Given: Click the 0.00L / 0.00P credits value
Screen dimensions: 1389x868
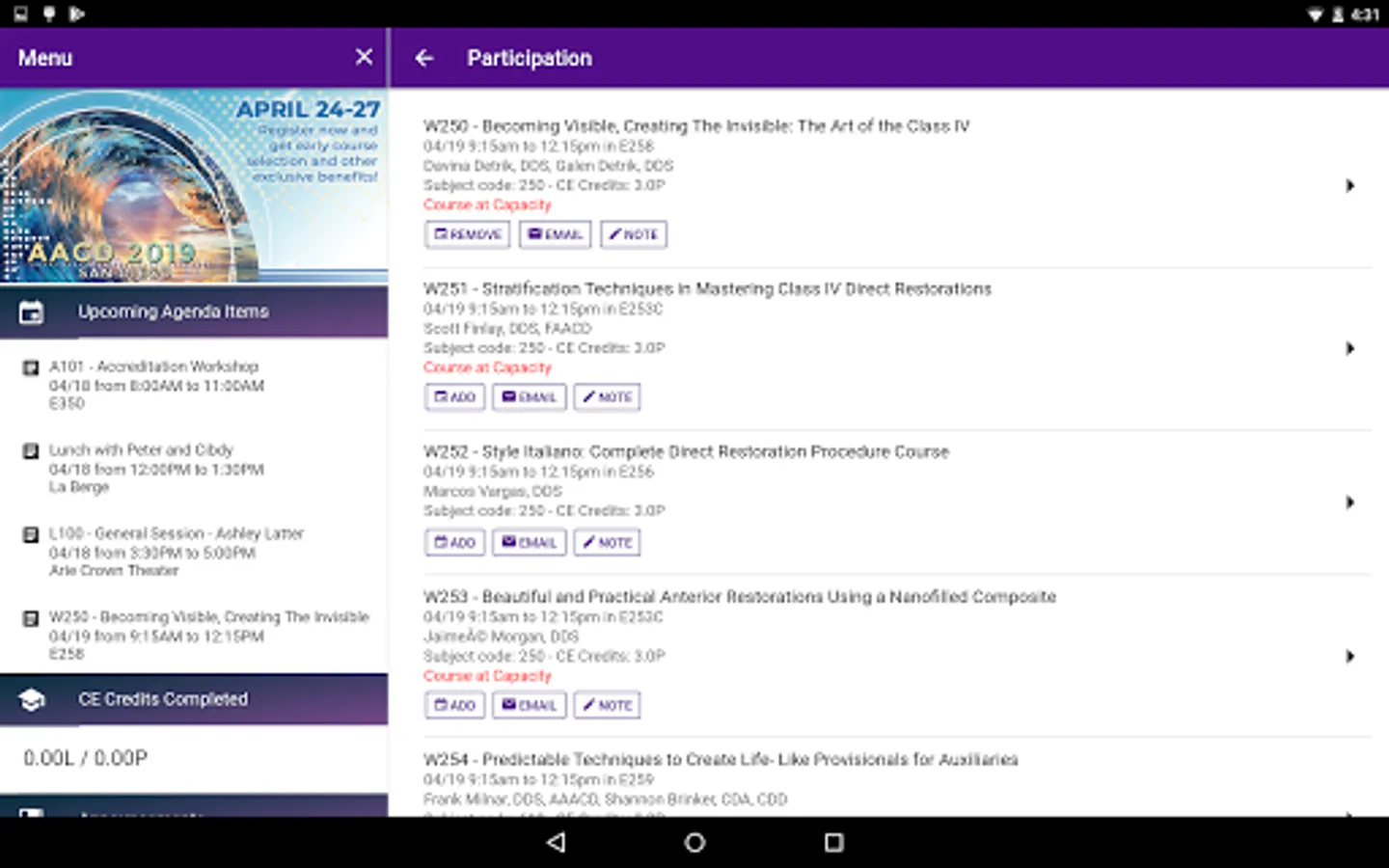Looking at the screenshot, I should coord(86,758).
